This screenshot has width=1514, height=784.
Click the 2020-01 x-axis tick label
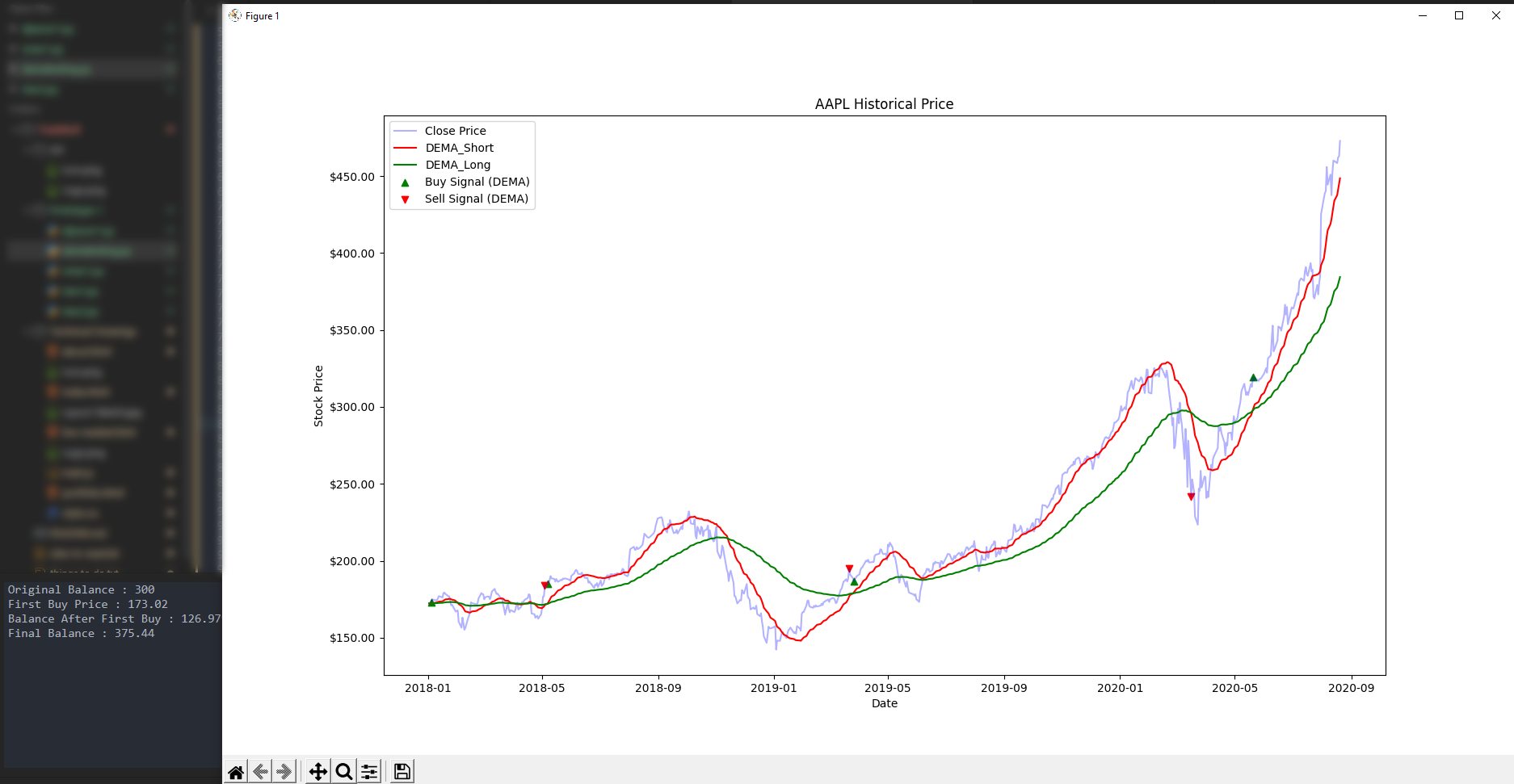point(1121,688)
